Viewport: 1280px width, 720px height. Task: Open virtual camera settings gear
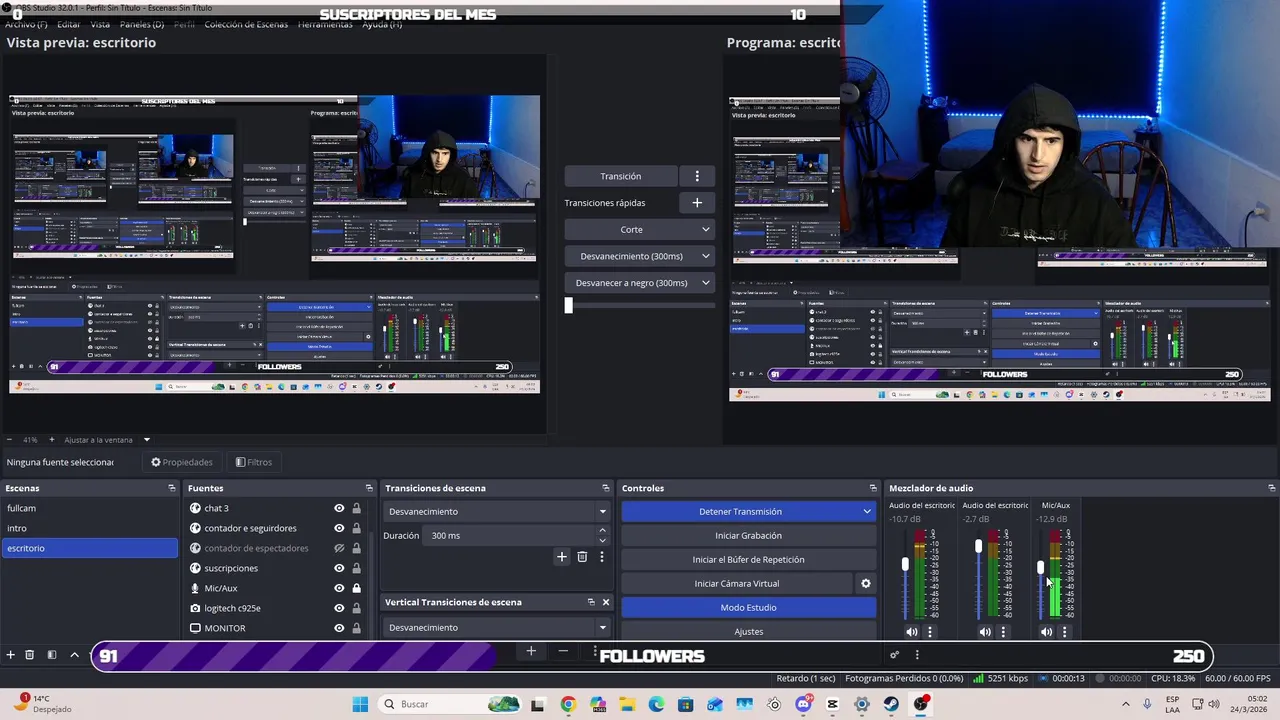pyautogui.click(x=866, y=584)
